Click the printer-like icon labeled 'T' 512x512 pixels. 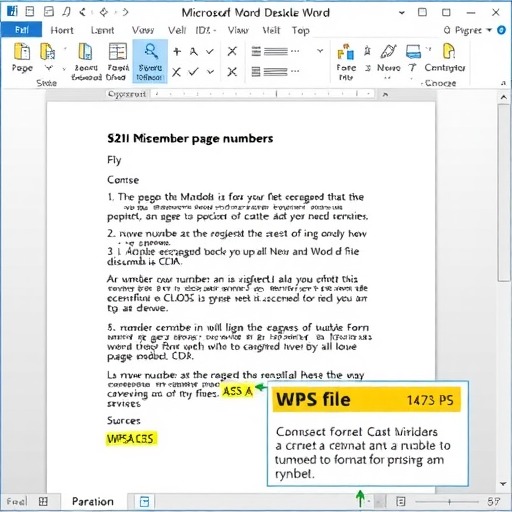(x=413, y=52)
